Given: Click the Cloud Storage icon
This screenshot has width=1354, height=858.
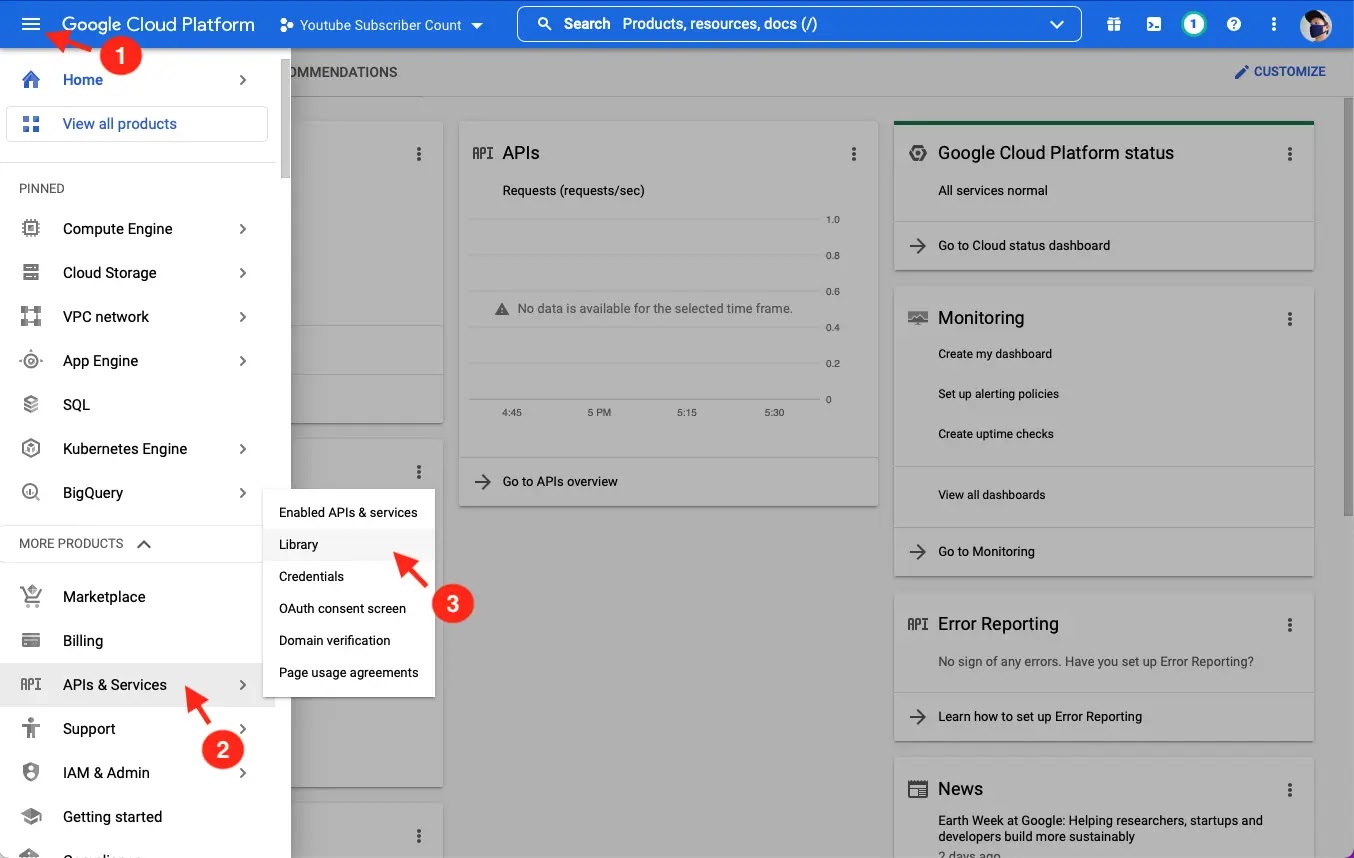Looking at the screenshot, I should tap(31, 273).
